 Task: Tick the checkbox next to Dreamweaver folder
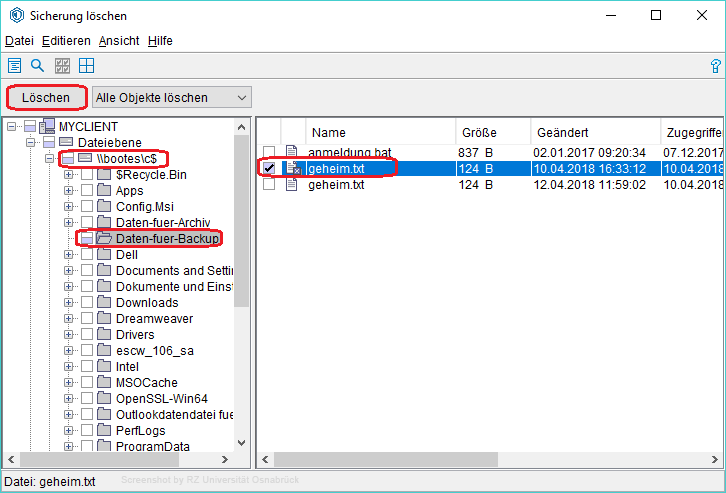(87, 319)
